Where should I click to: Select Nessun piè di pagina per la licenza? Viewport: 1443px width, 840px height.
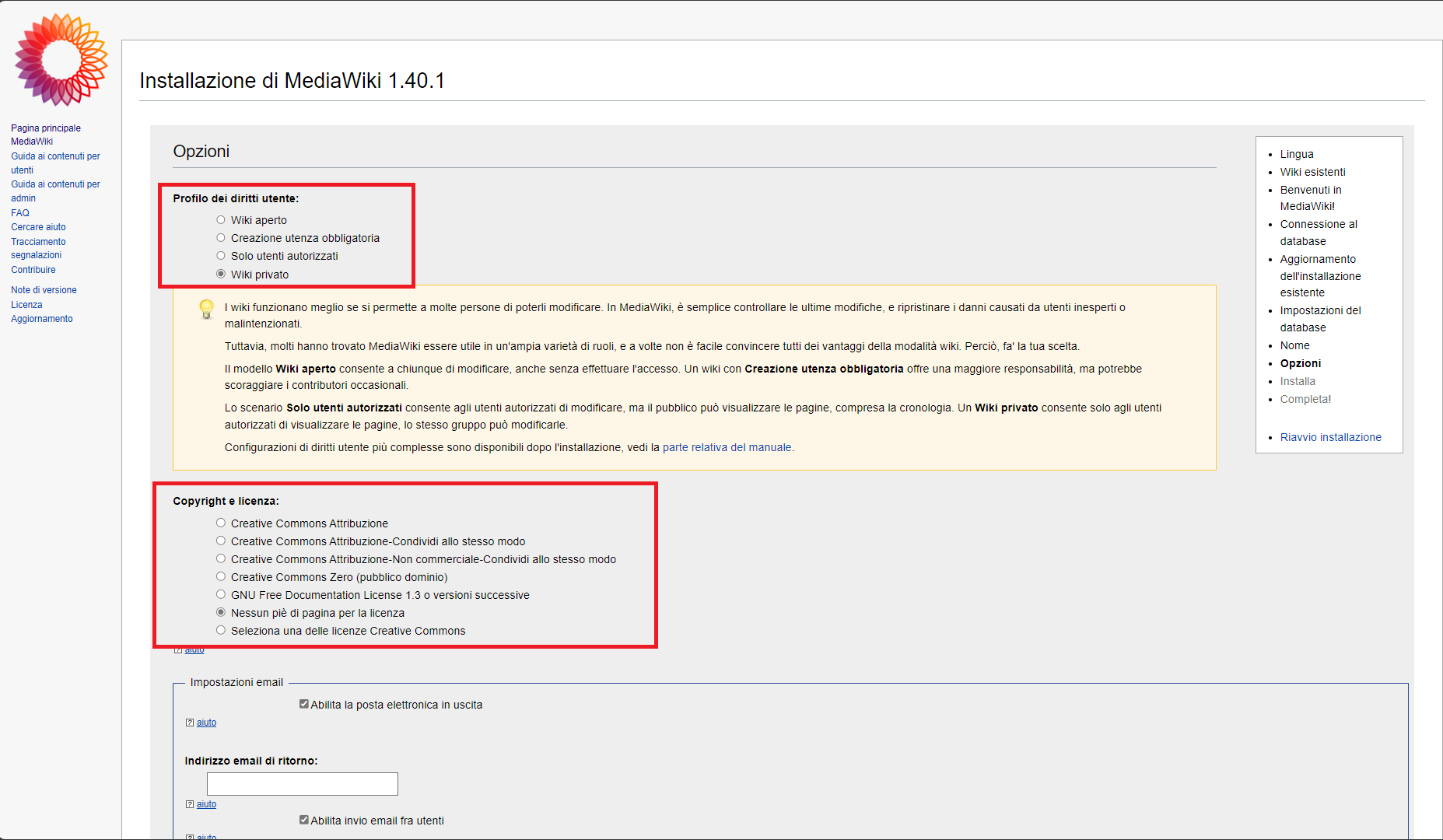point(221,612)
